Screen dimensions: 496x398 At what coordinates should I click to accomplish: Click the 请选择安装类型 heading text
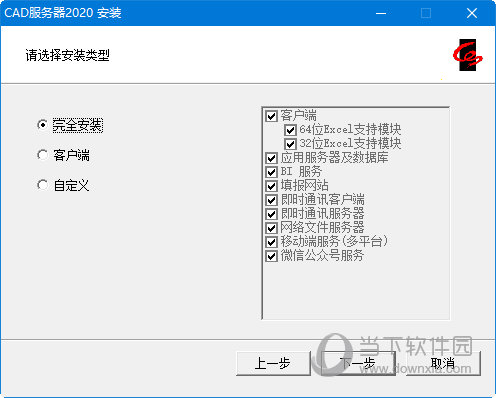click(x=68, y=55)
